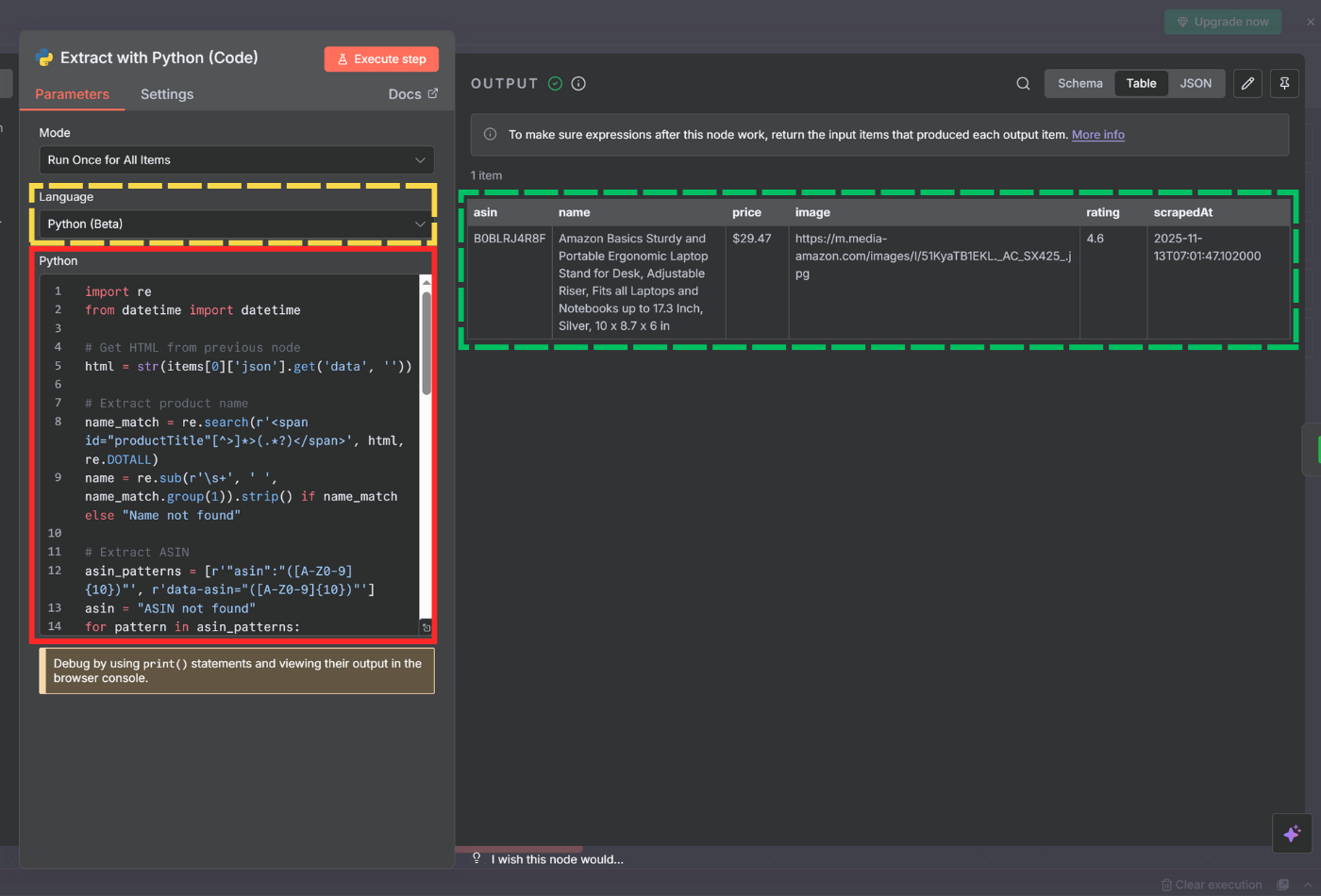Switch to the Settings tab
The image size is (1321, 896).
tap(167, 94)
